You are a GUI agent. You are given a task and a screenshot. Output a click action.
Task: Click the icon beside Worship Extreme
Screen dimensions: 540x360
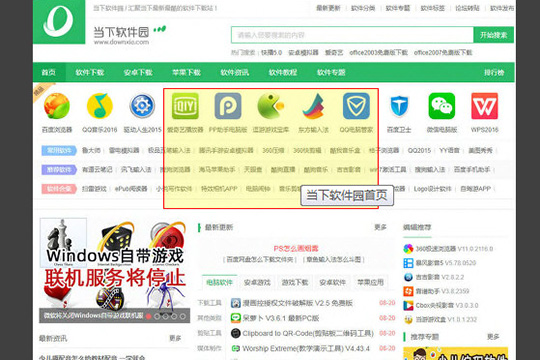click(x=236, y=348)
